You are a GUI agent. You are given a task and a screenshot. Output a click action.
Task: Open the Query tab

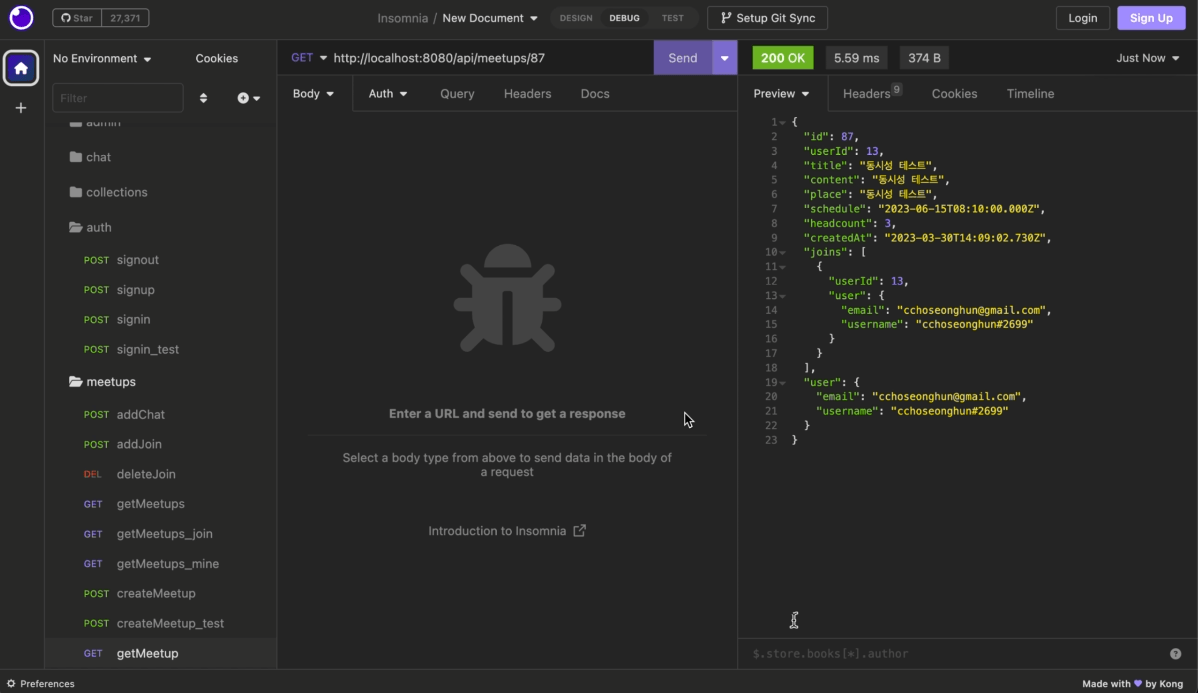[457, 93]
